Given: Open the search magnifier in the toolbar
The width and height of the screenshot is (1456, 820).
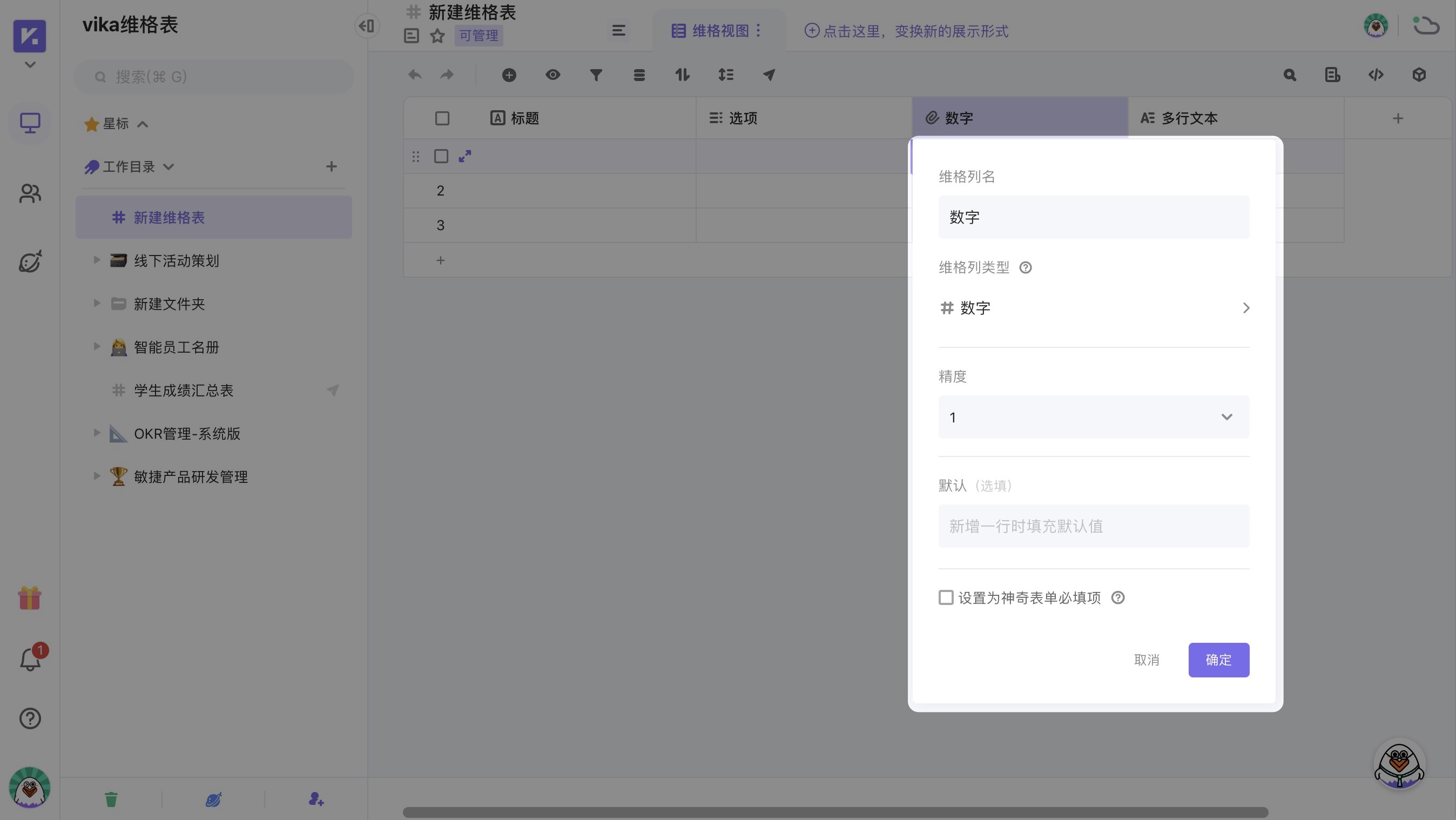Looking at the screenshot, I should point(1289,75).
